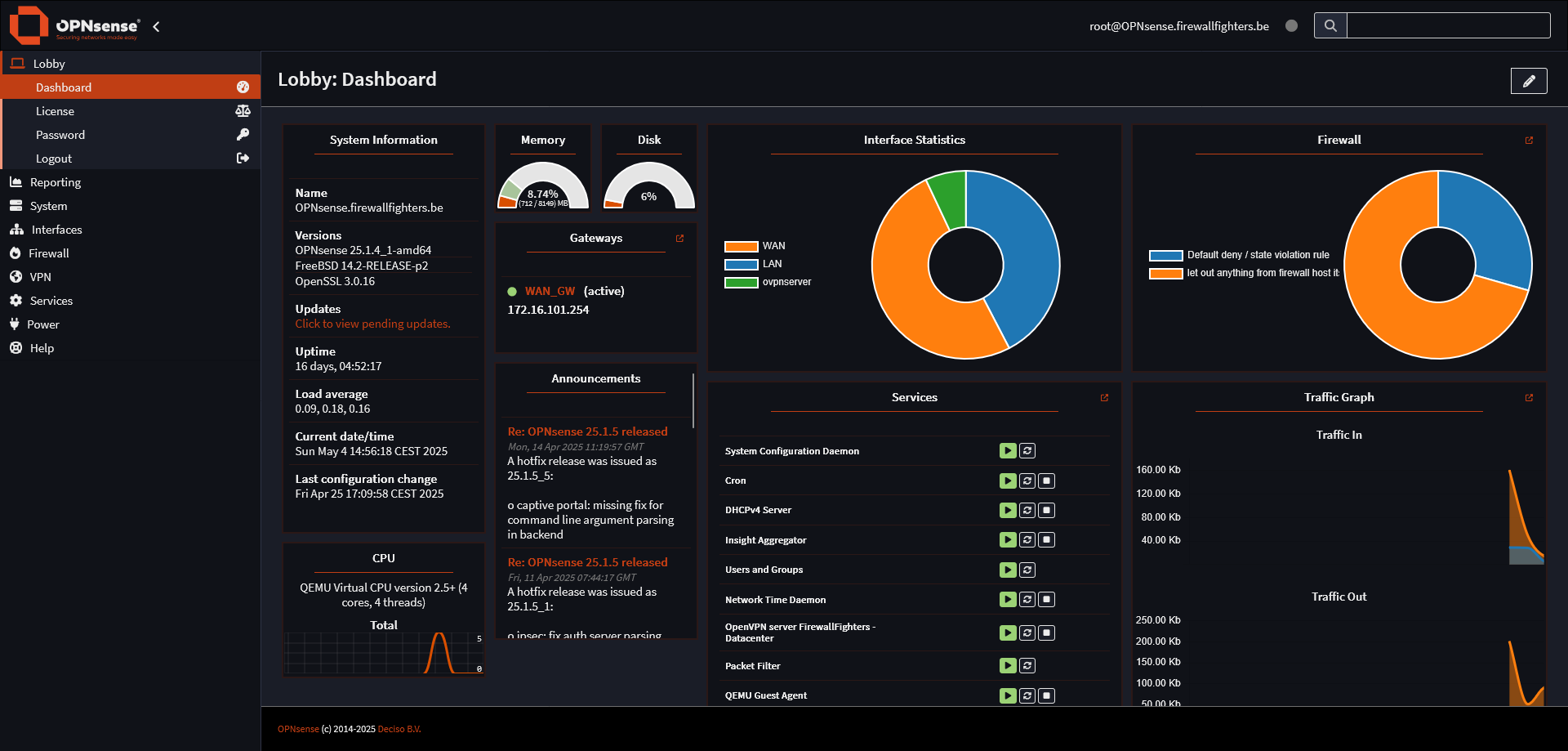Click the top search input field
1568x751 pixels.
(1447, 25)
